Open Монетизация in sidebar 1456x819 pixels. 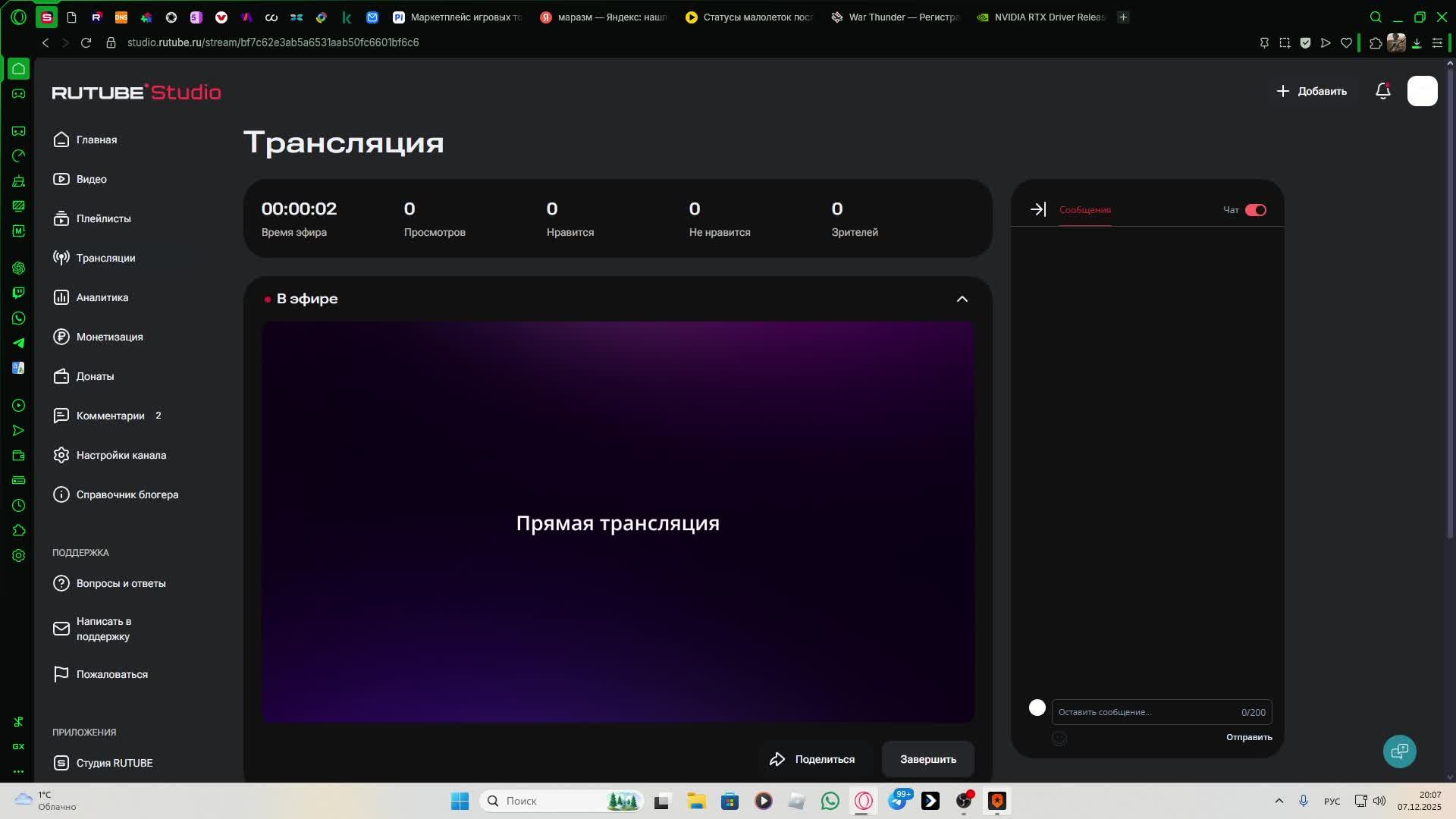tap(108, 337)
